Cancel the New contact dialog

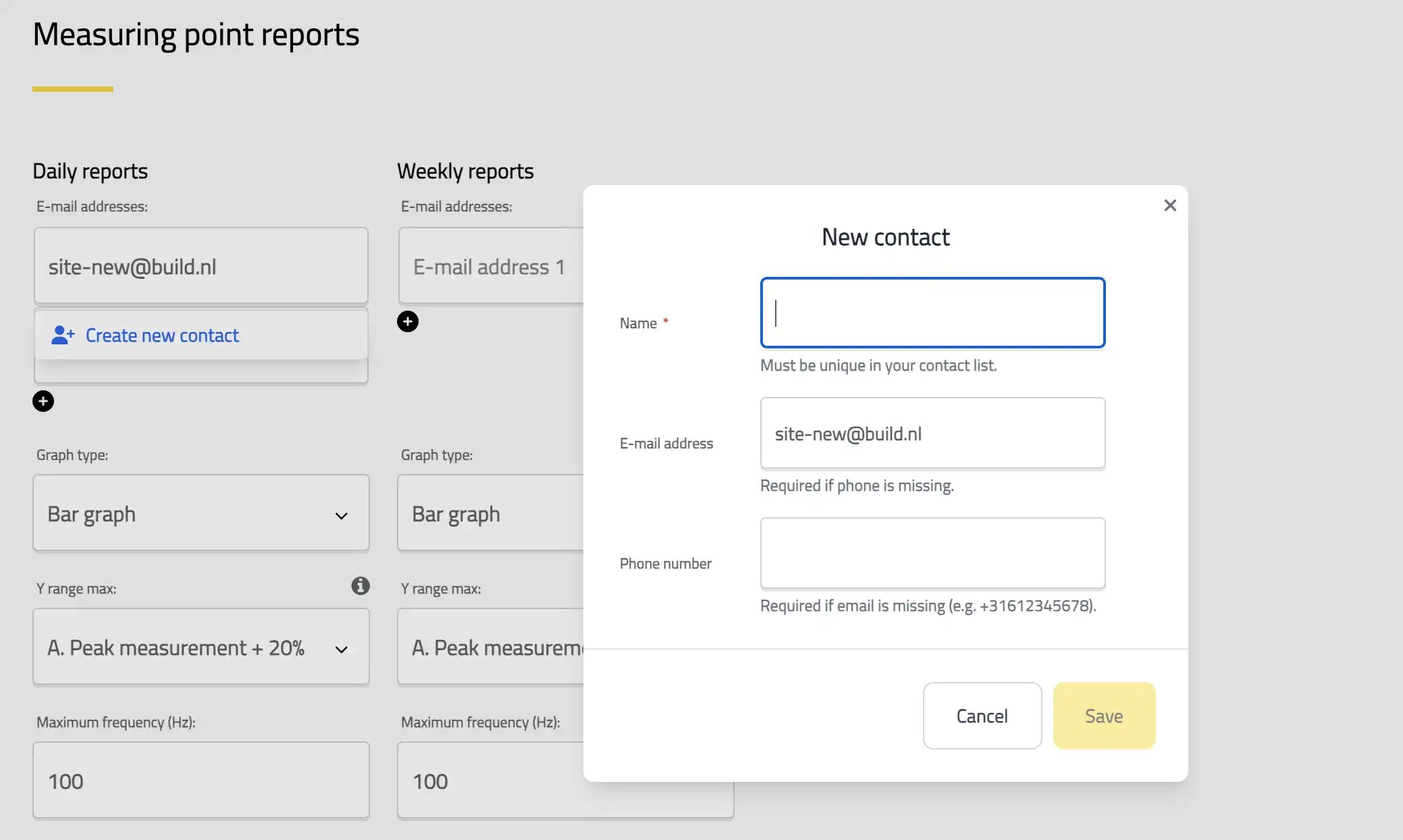tap(982, 716)
